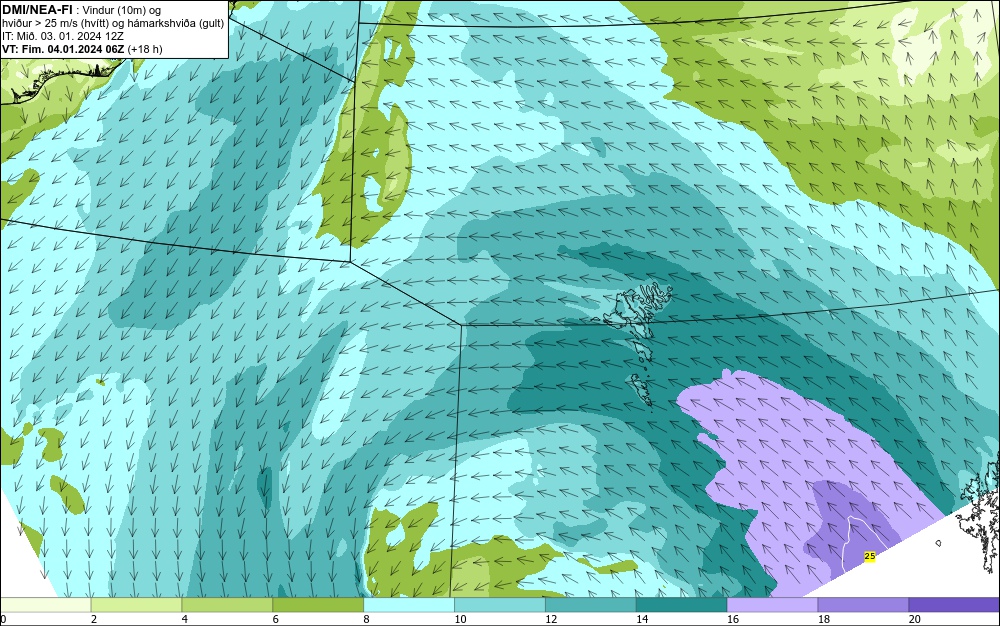Click legend scale value 2
1000x626 pixels.
(94, 619)
